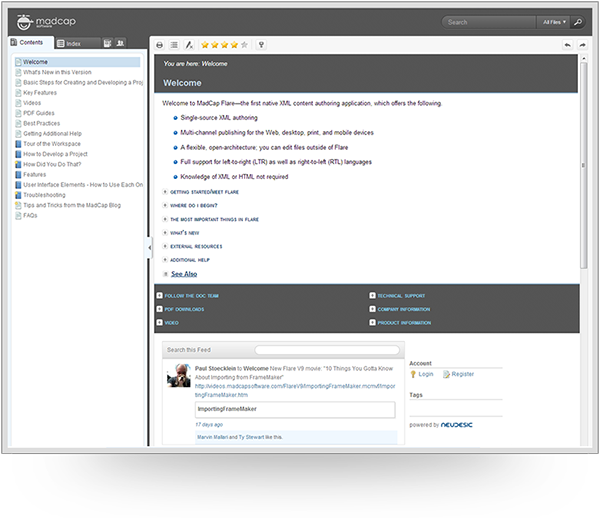Screen dimensions: 600x520
Task: Click the Print topic icon
Action: 160,45
